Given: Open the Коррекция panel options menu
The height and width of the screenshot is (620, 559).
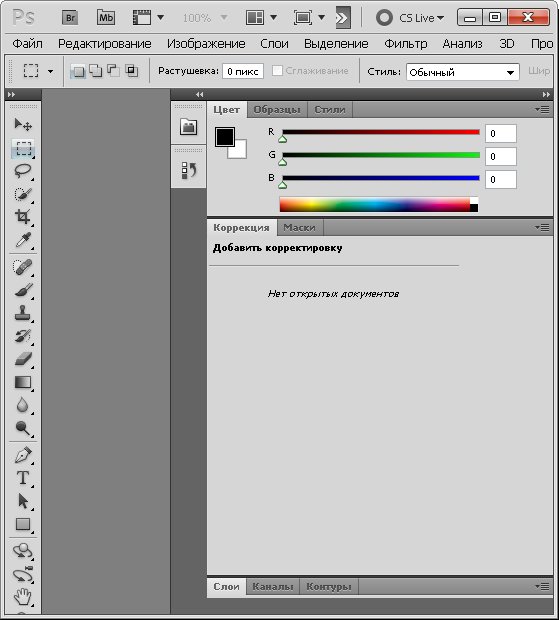Looking at the screenshot, I should (x=542, y=227).
